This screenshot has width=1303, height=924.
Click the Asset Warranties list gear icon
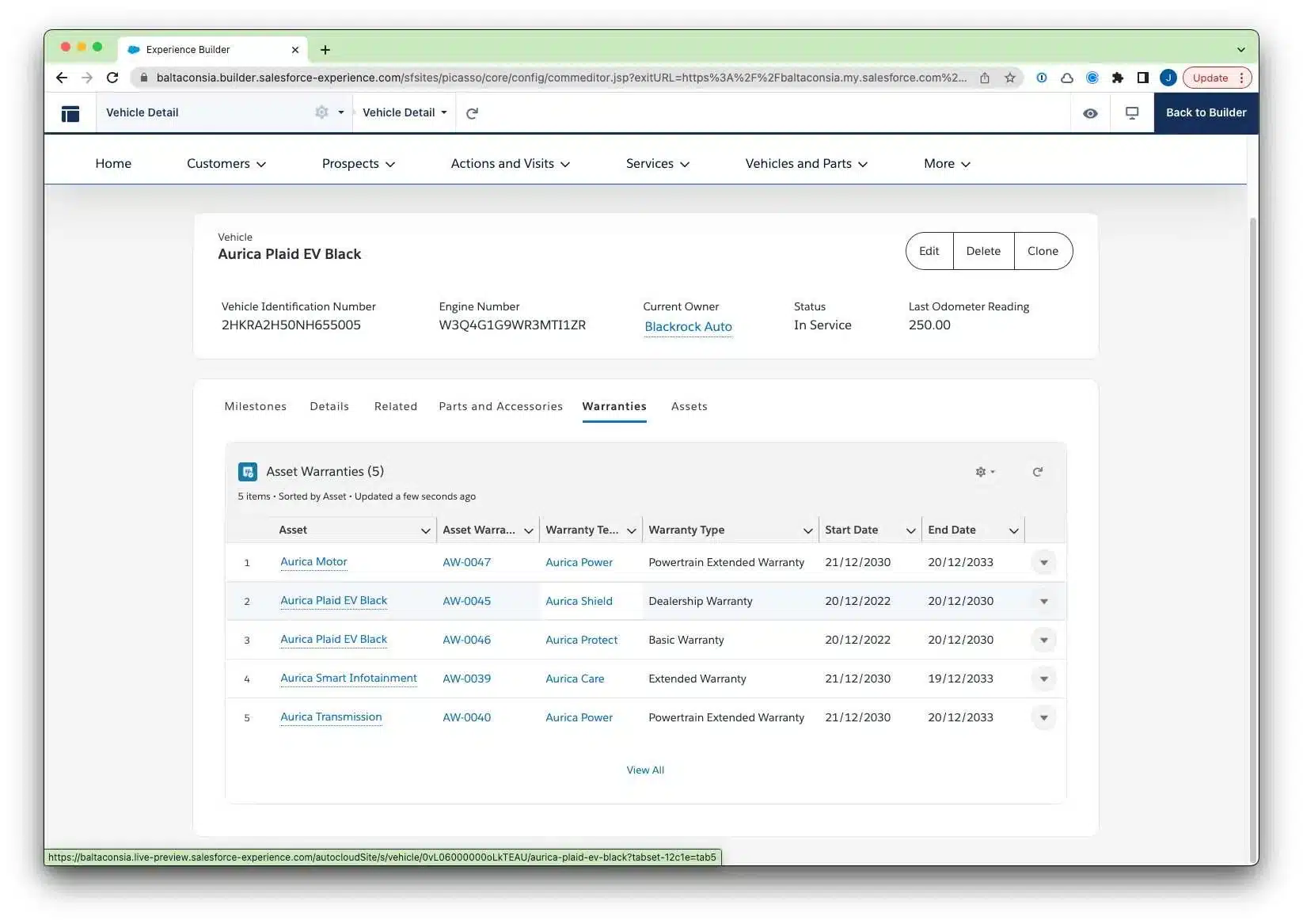pos(984,472)
